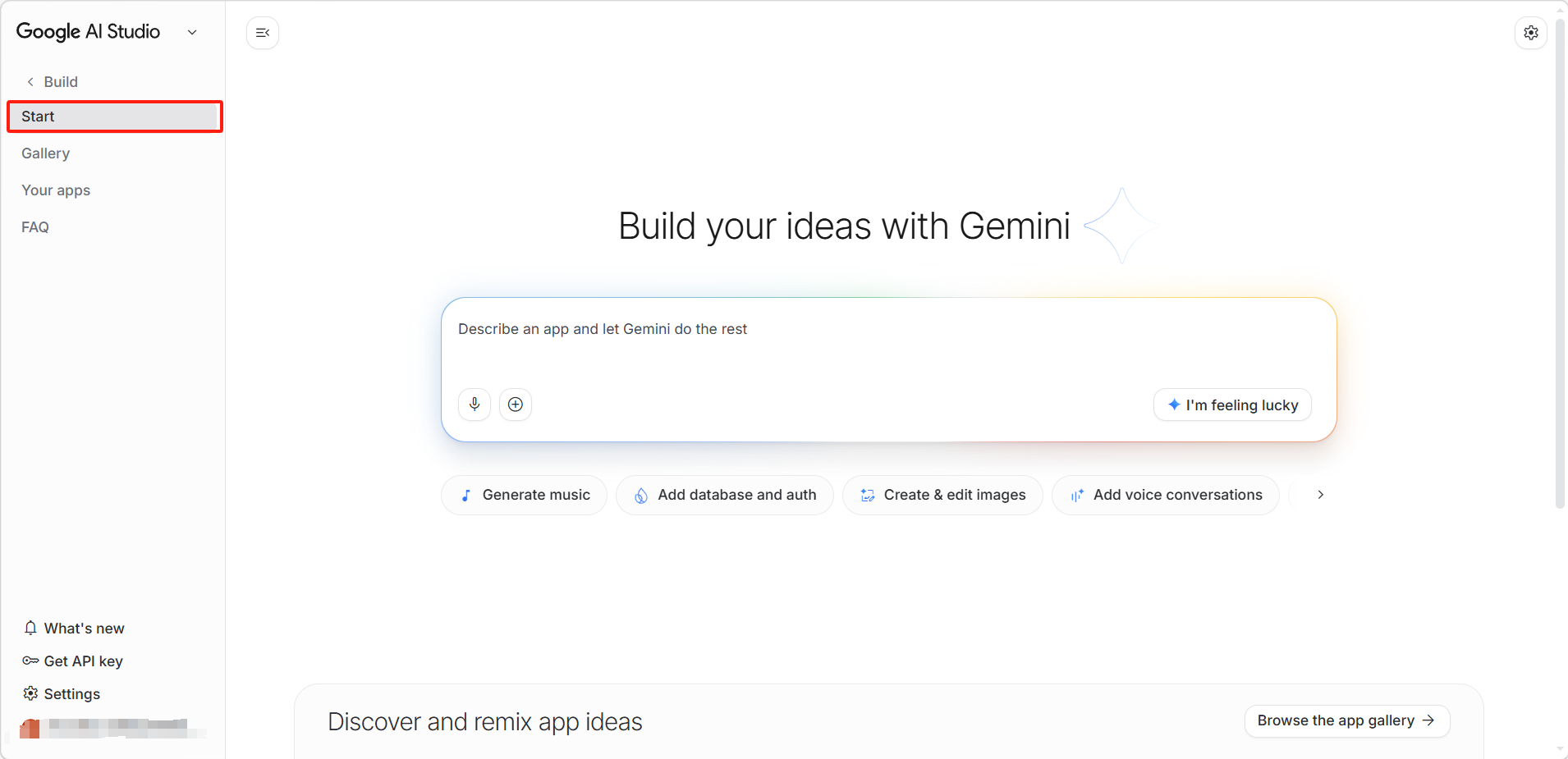Open the gear settings icon at top right
The width and height of the screenshot is (1568, 759).
point(1531,33)
